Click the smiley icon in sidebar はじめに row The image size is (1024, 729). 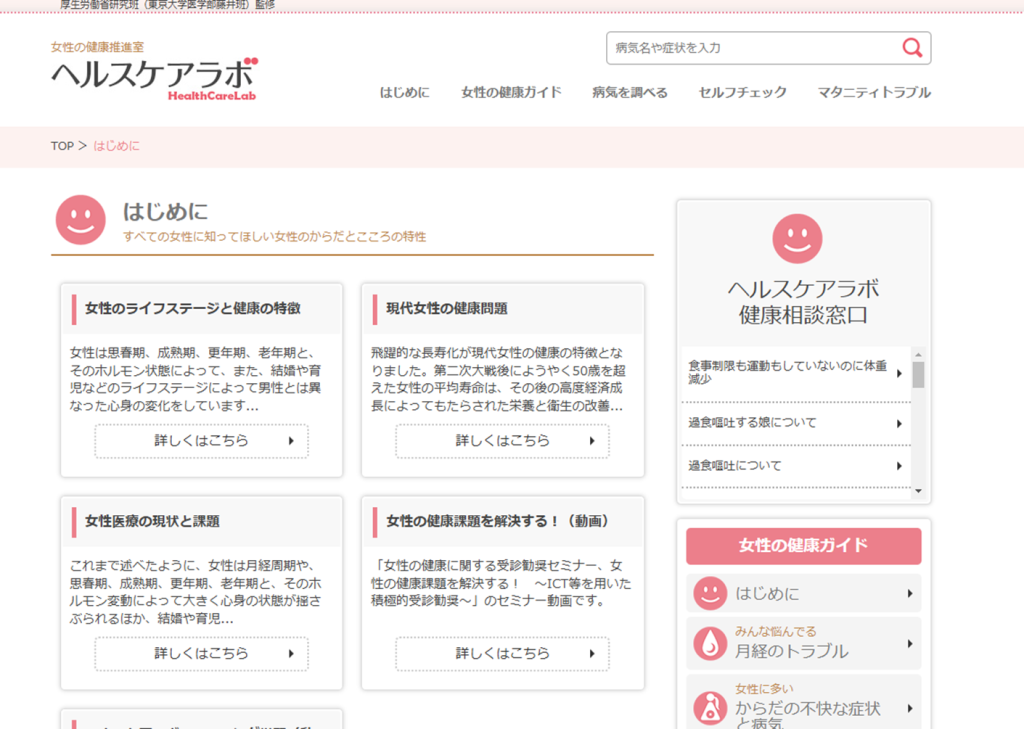pos(710,593)
